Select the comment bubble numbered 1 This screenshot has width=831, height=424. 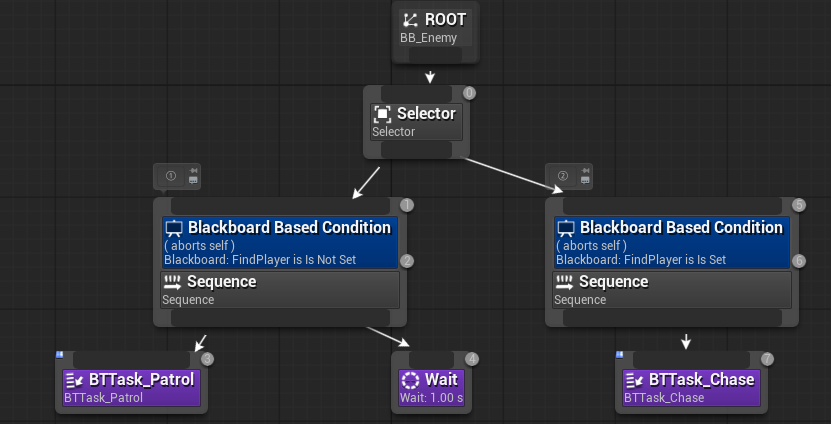(171, 176)
